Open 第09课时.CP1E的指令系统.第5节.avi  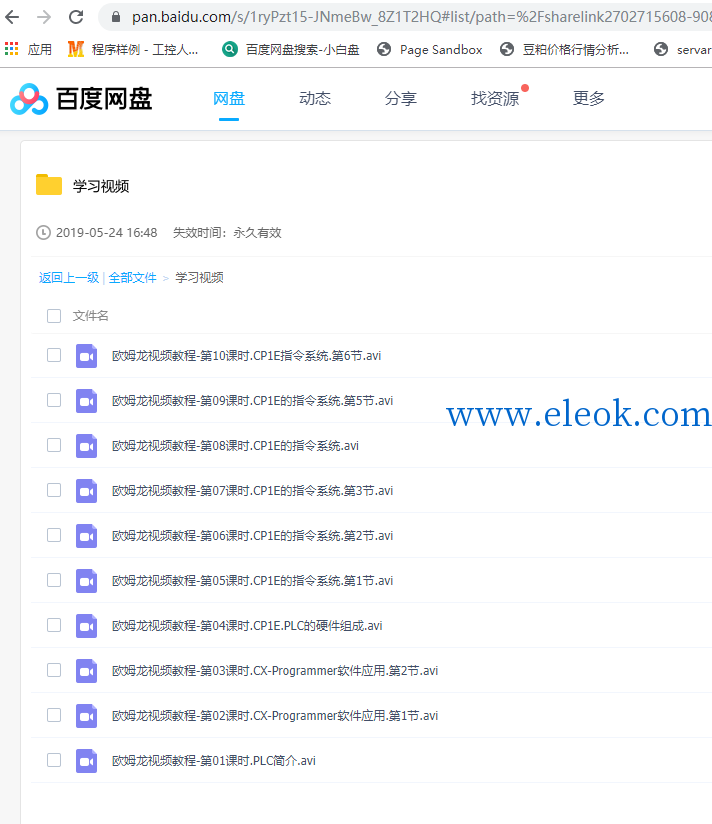point(252,401)
